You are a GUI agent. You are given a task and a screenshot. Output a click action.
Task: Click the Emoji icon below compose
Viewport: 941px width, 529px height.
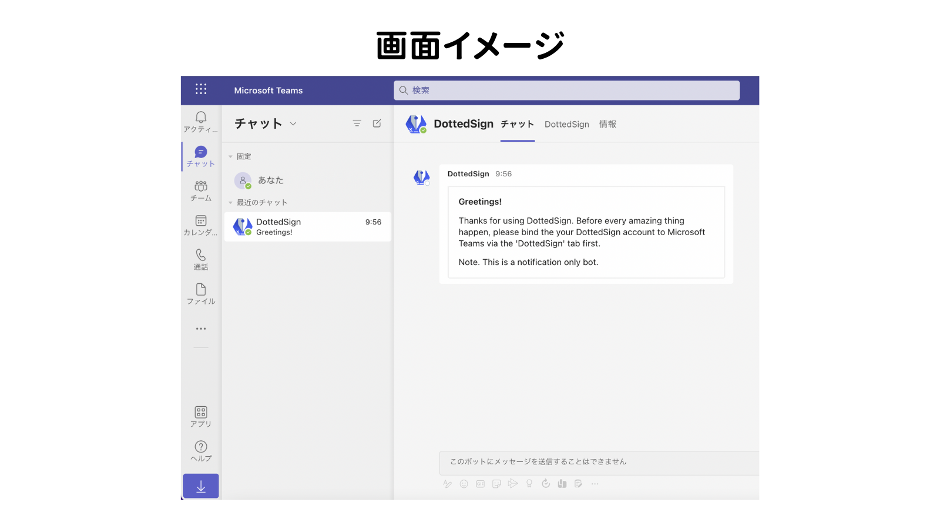click(x=464, y=484)
